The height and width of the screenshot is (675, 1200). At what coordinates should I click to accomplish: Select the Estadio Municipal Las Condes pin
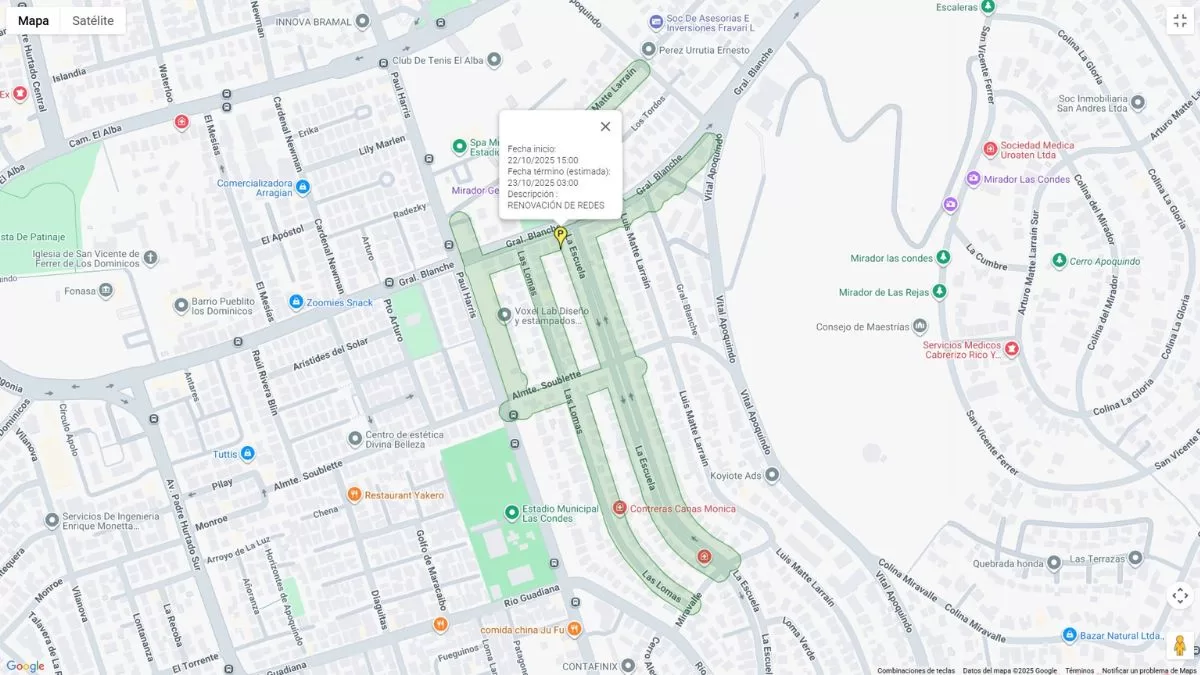(512, 513)
